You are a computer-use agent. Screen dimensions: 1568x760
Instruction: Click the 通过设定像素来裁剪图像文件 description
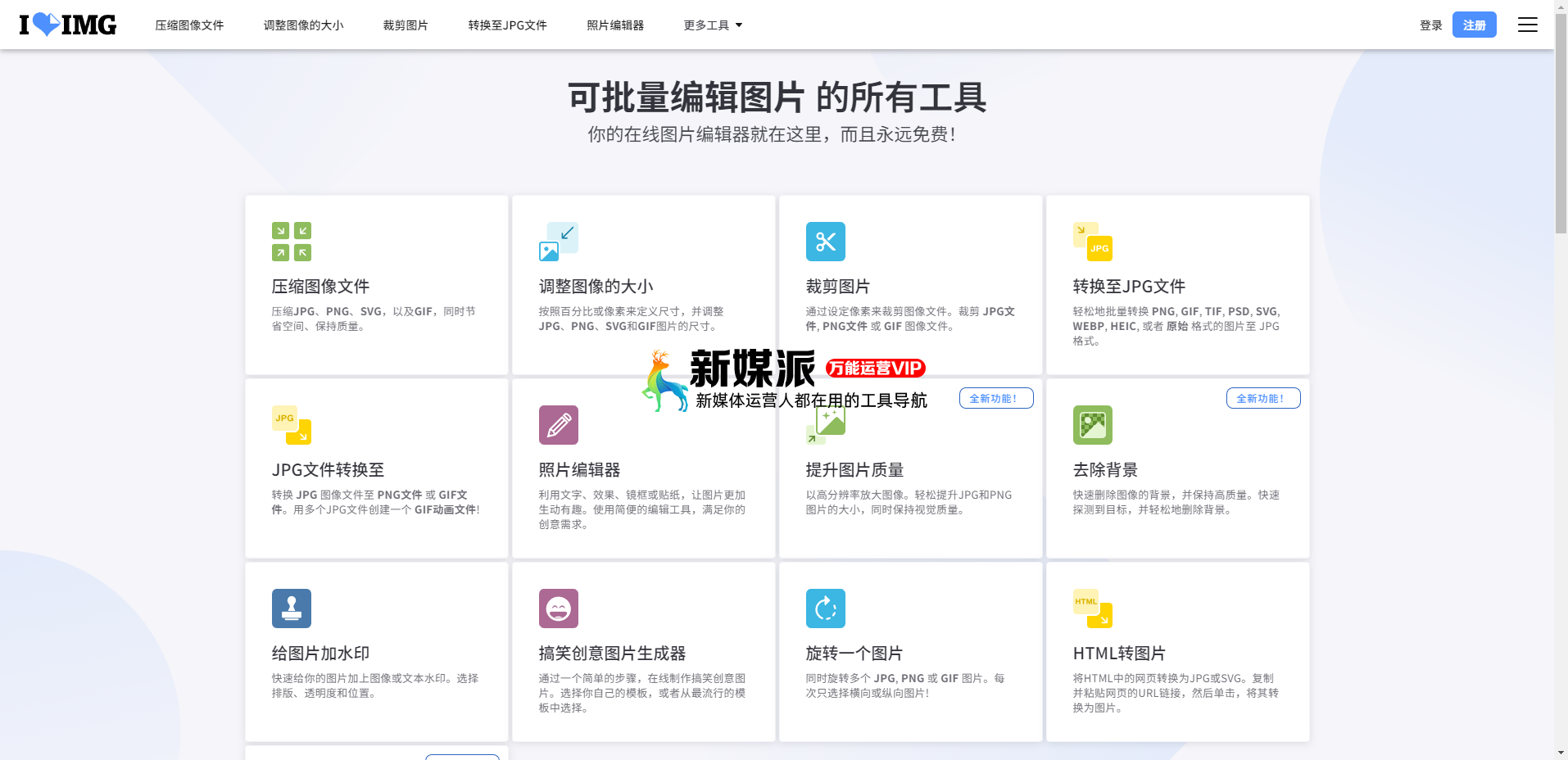[x=910, y=319]
